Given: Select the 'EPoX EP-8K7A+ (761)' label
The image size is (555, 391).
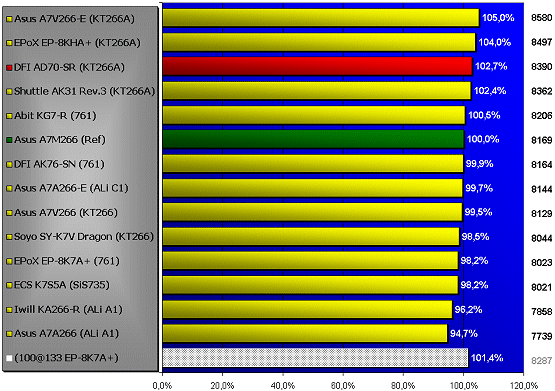Looking at the screenshot, I should pos(67,261).
